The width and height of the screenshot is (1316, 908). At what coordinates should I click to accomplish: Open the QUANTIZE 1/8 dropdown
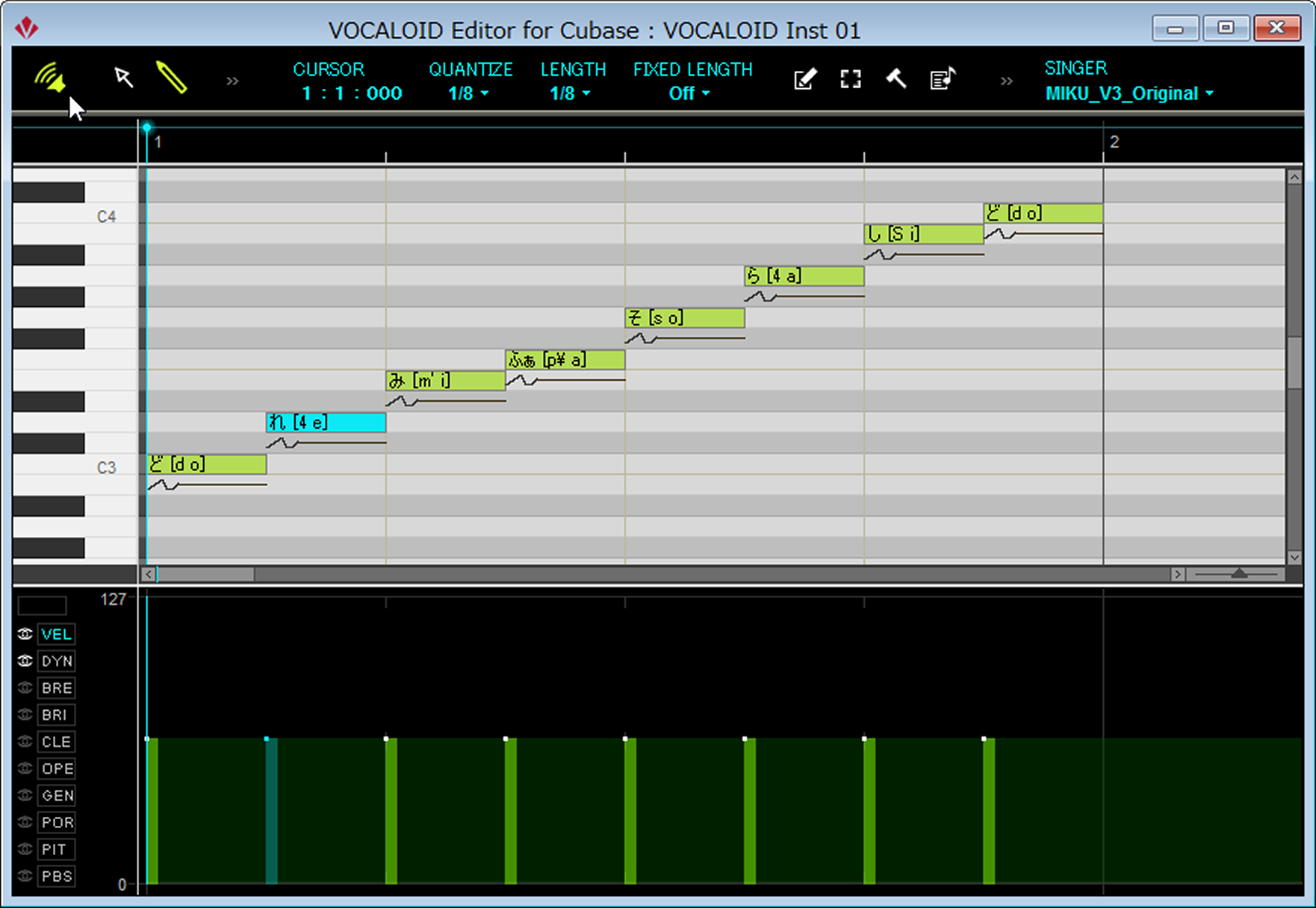468,93
